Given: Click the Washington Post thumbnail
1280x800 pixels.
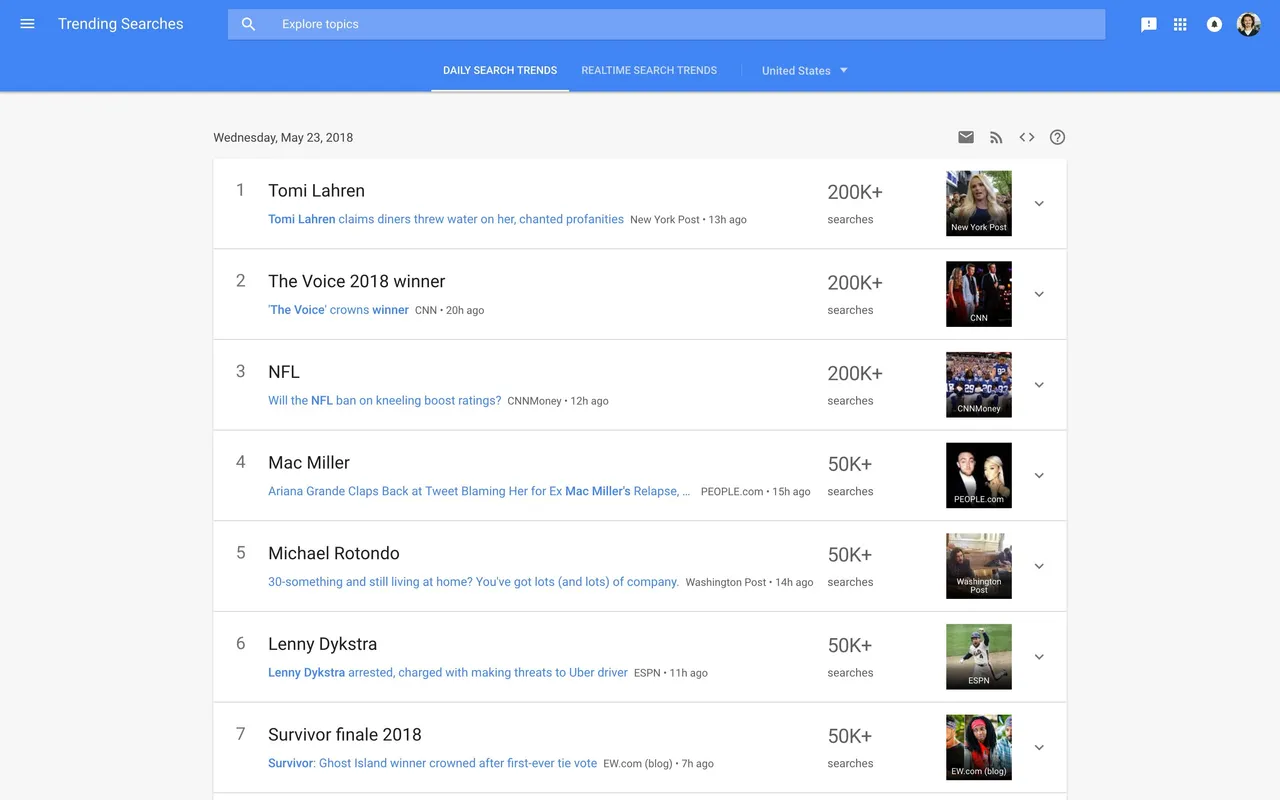Looking at the screenshot, I should click(x=979, y=566).
